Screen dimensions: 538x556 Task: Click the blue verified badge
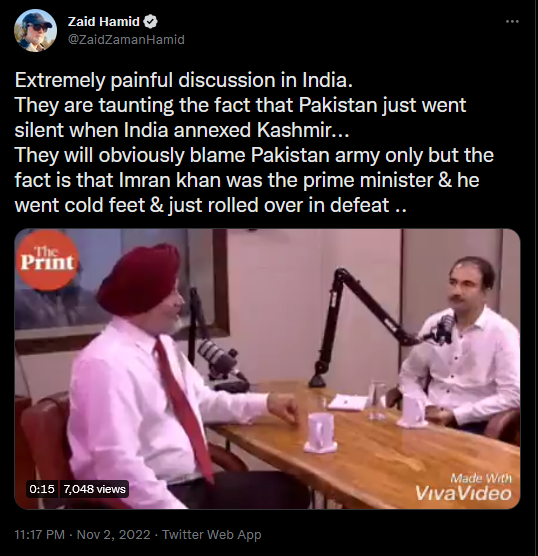(151, 22)
